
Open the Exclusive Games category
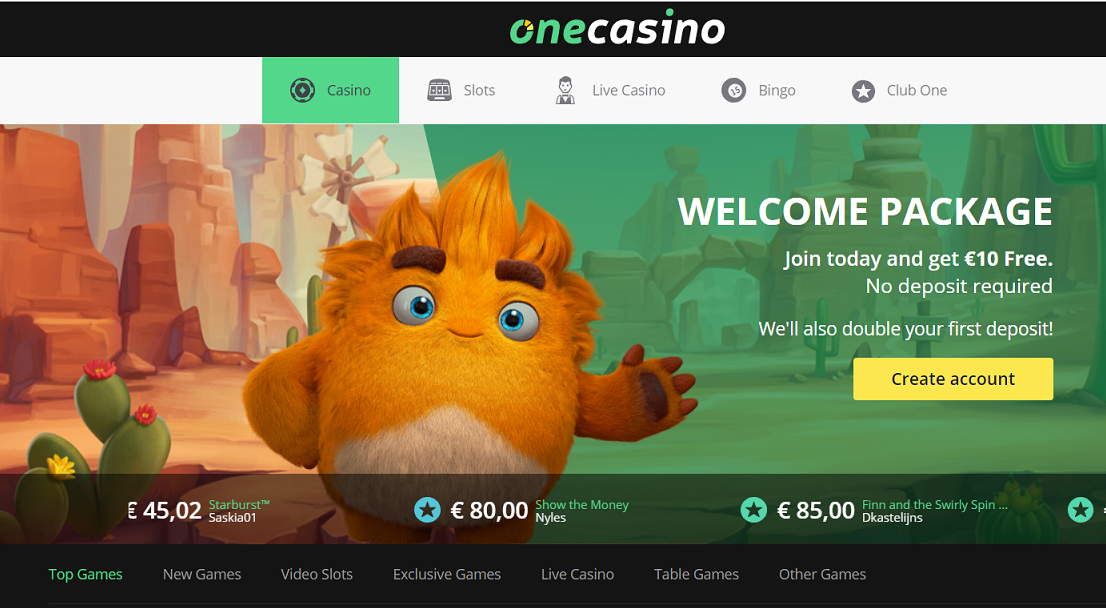(x=446, y=574)
